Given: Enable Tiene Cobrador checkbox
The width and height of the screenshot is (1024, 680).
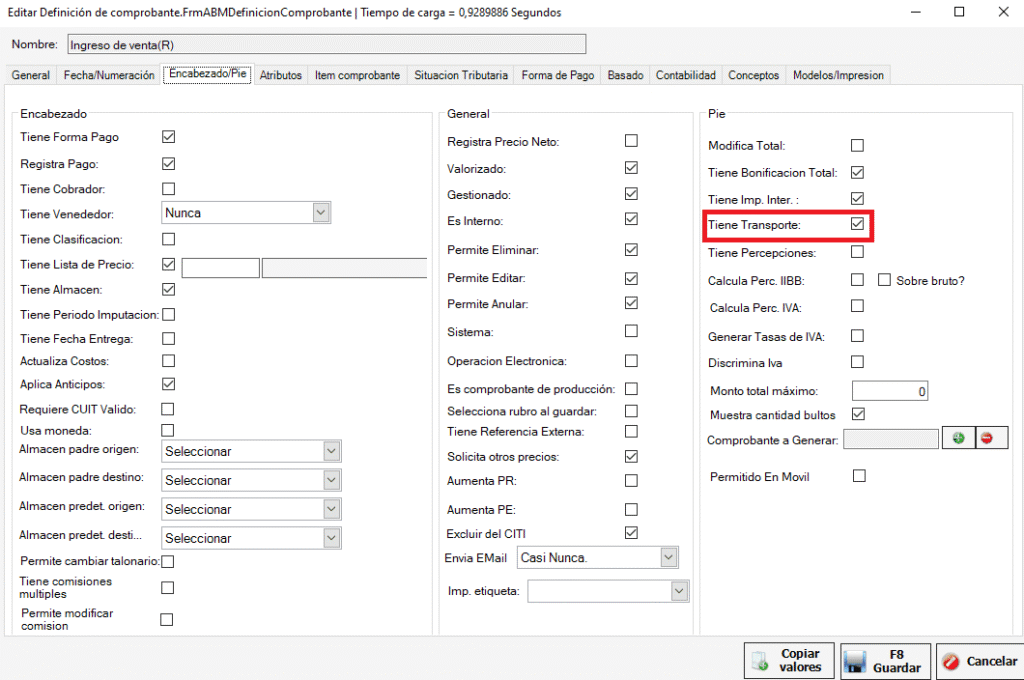Looking at the screenshot, I should (x=168, y=188).
